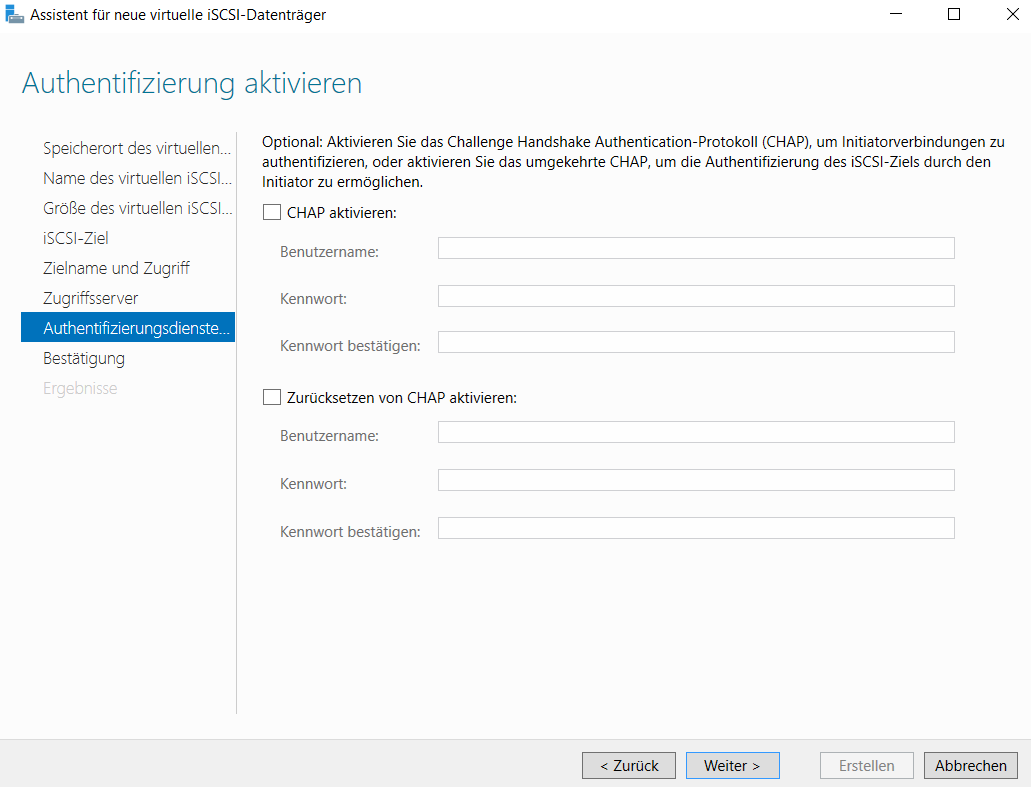
Task: Click the CHAP Kennwort bestätigen field
Action: point(695,342)
